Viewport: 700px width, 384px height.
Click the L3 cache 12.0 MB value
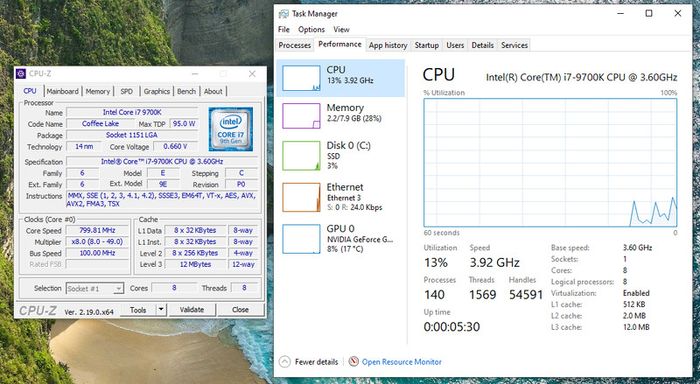[636, 327]
